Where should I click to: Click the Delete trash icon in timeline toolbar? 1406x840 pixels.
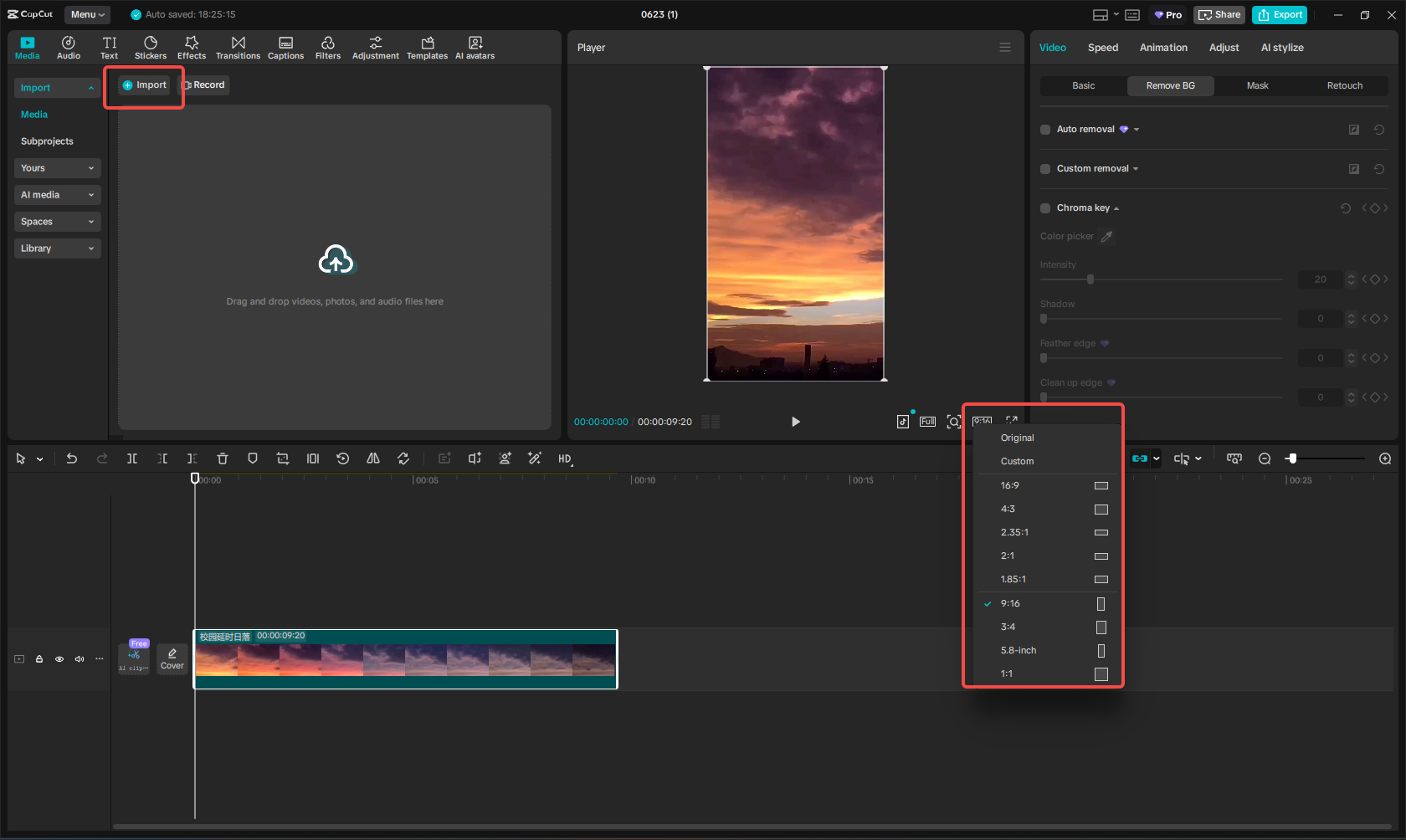[223, 458]
